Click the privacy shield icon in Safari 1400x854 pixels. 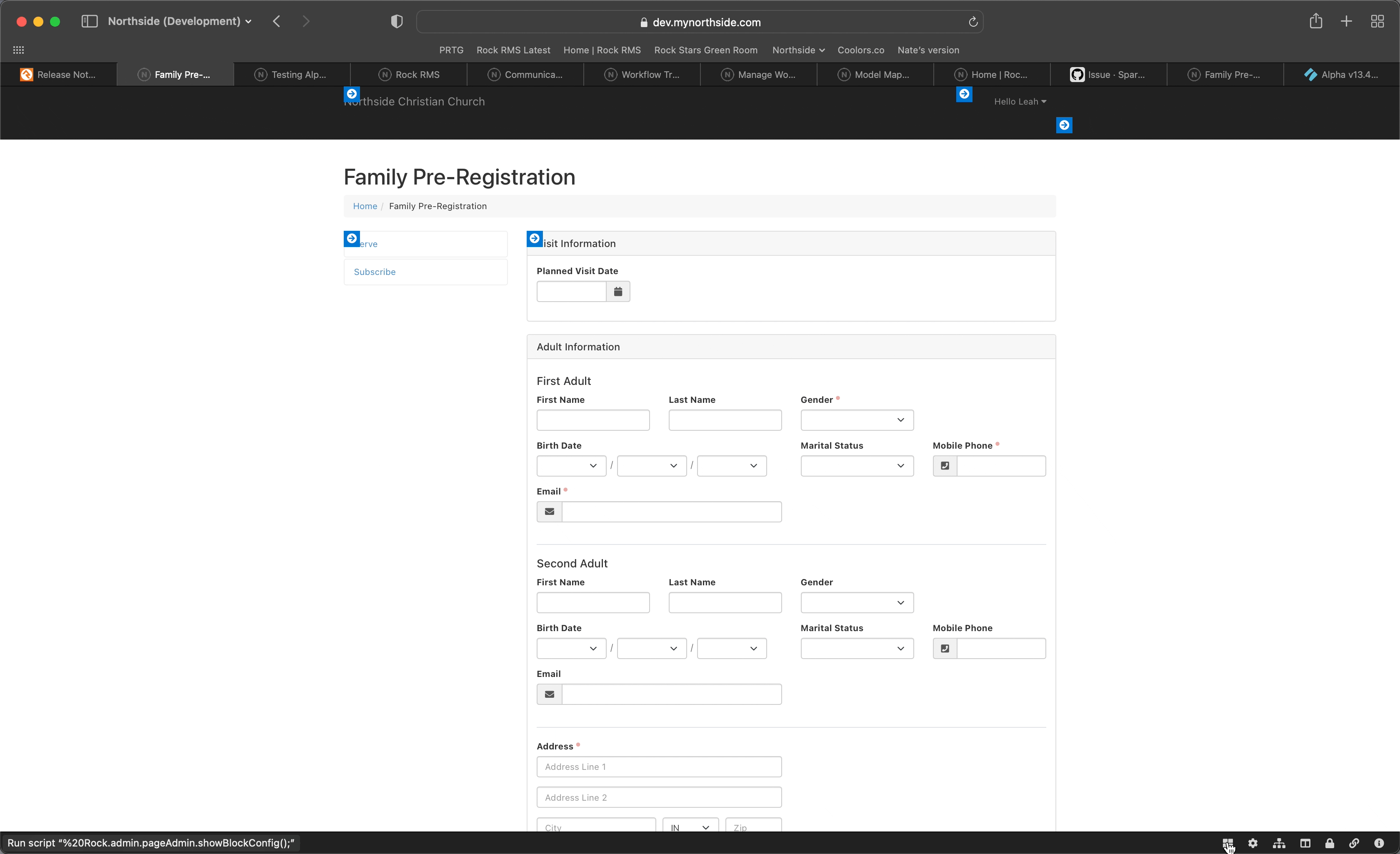click(397, 22)
